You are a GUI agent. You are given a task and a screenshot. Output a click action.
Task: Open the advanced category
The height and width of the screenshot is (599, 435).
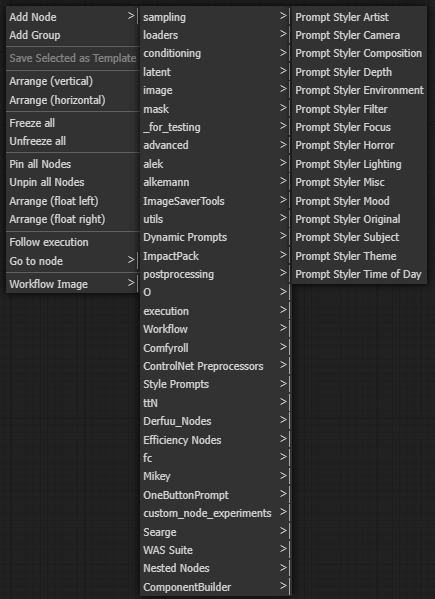click(x=215, y=146)
